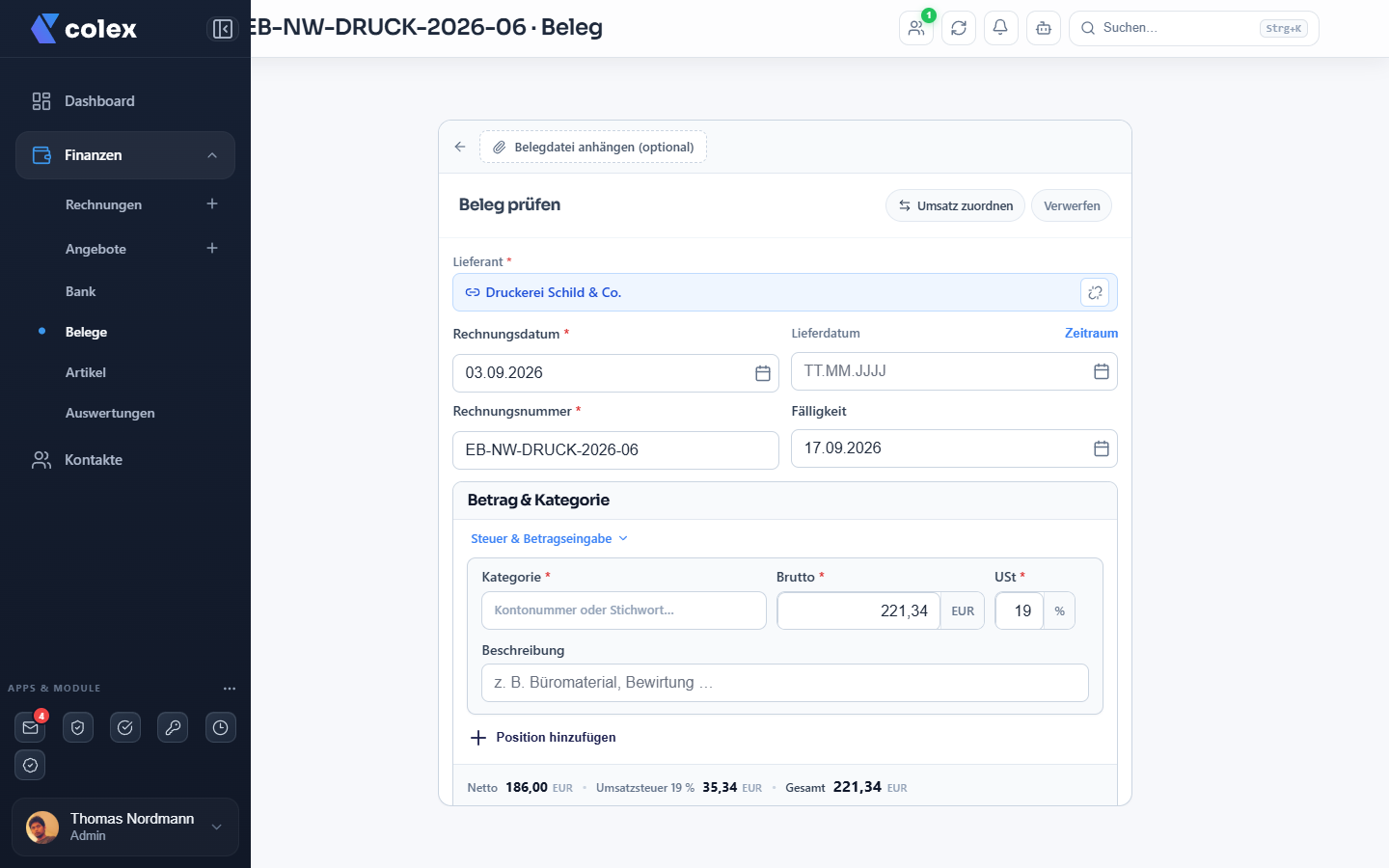Open the Artikel page
Screen dimensions: 1389x868
tap(86, 372)
